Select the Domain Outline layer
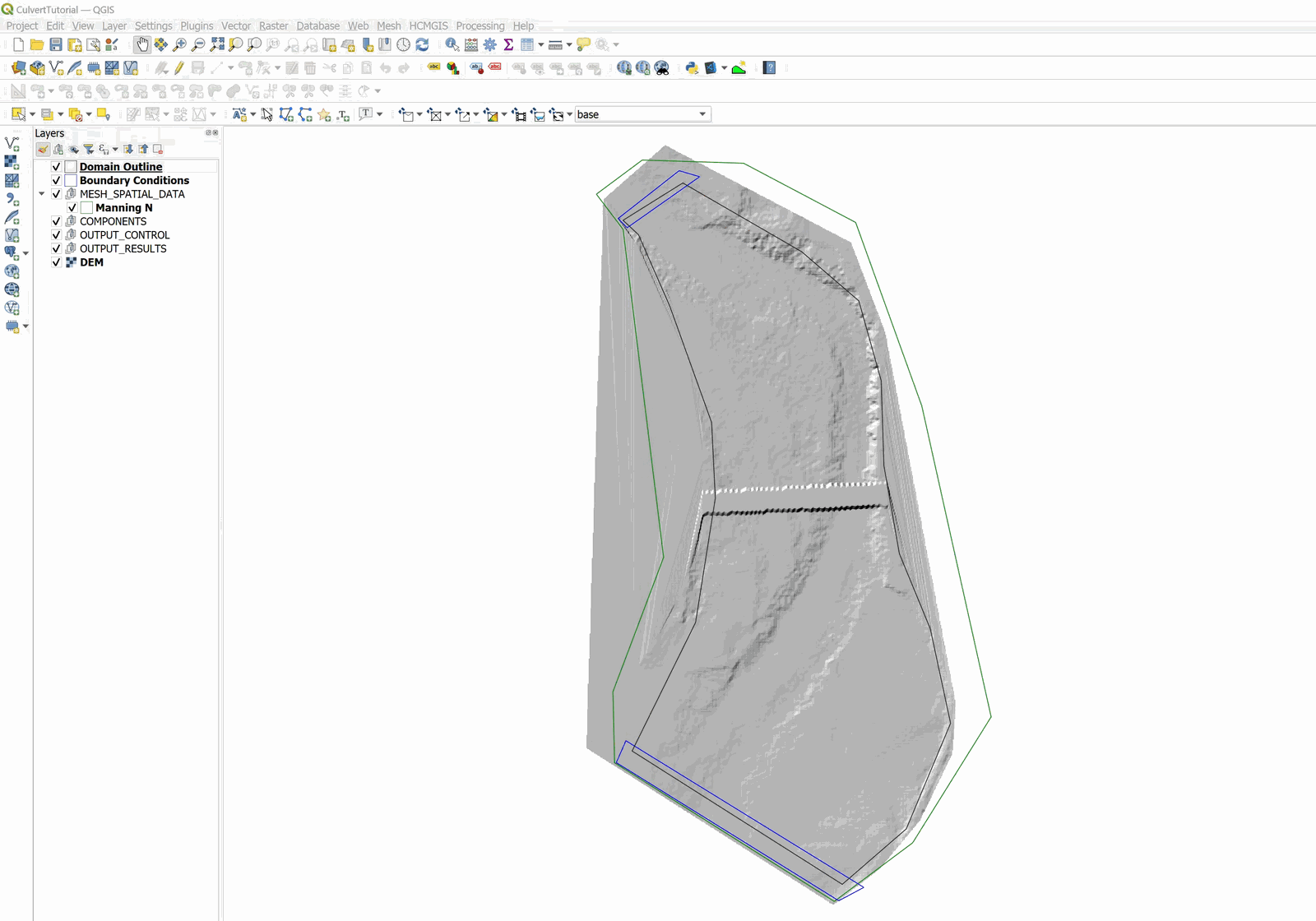1316x921 pixels. pyautogui.click(x=120, y=166)
